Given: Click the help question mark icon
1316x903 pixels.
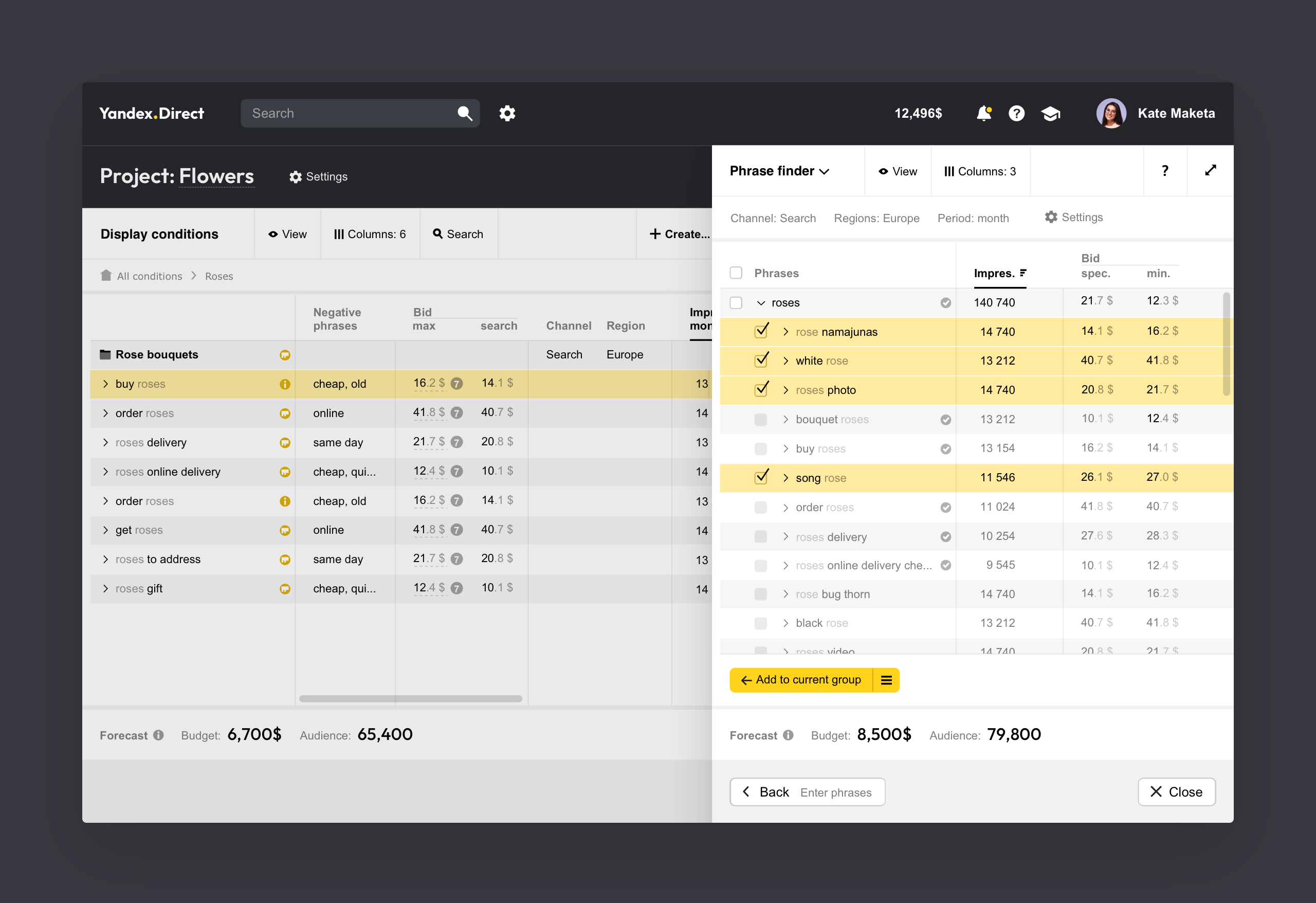Looking at the screenshot, I should (1017, 113).
